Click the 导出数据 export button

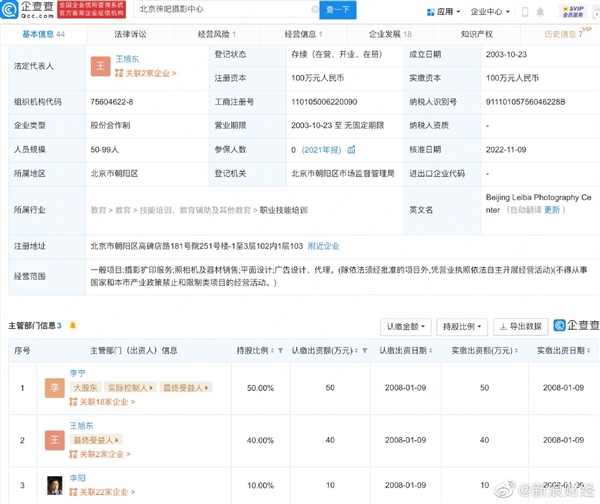[520, 327]
